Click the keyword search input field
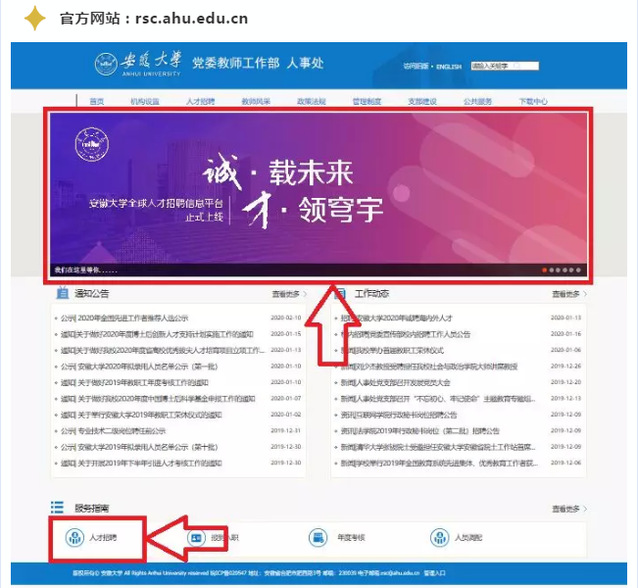The image size is (638, 588). (x=505, y=66)
